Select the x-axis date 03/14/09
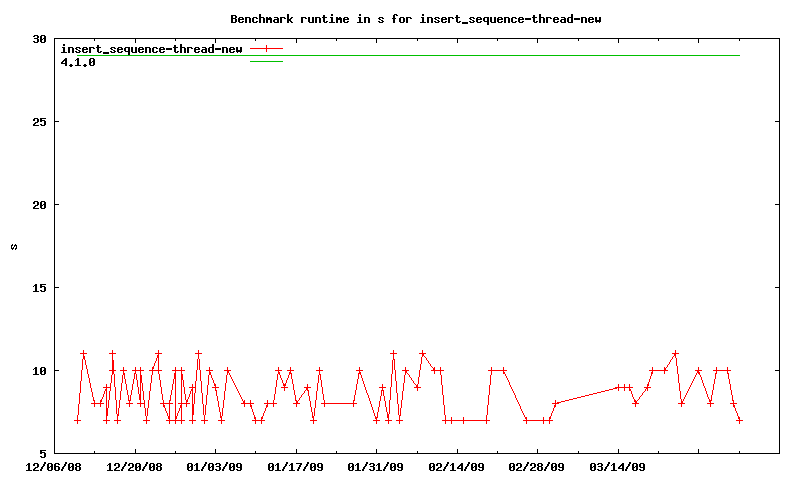The image size is (800, 480). (618, 466)
